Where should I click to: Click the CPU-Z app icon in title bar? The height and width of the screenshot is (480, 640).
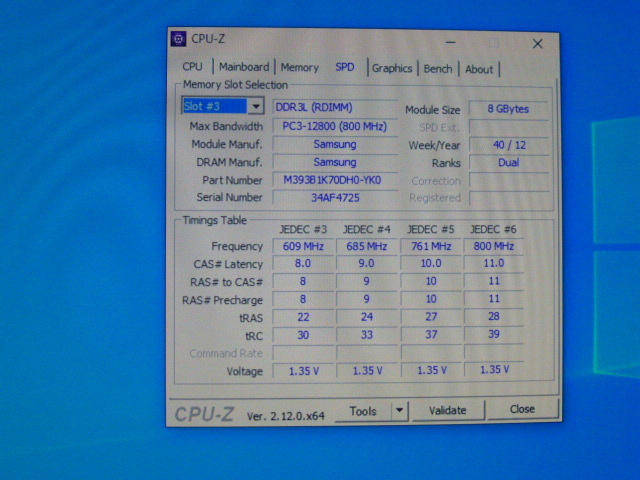[x=178, y=39]
